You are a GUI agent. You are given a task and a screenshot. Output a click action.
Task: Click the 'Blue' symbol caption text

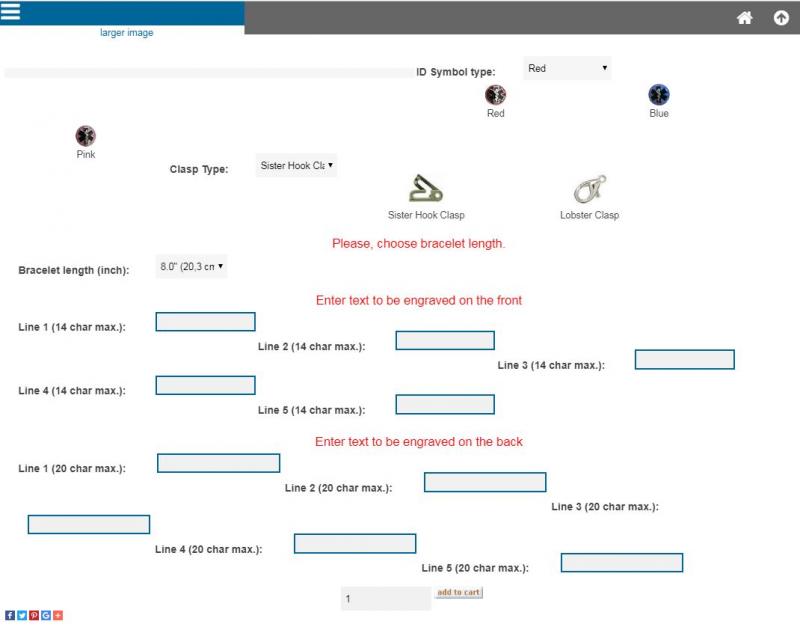(x=659, y=113)
